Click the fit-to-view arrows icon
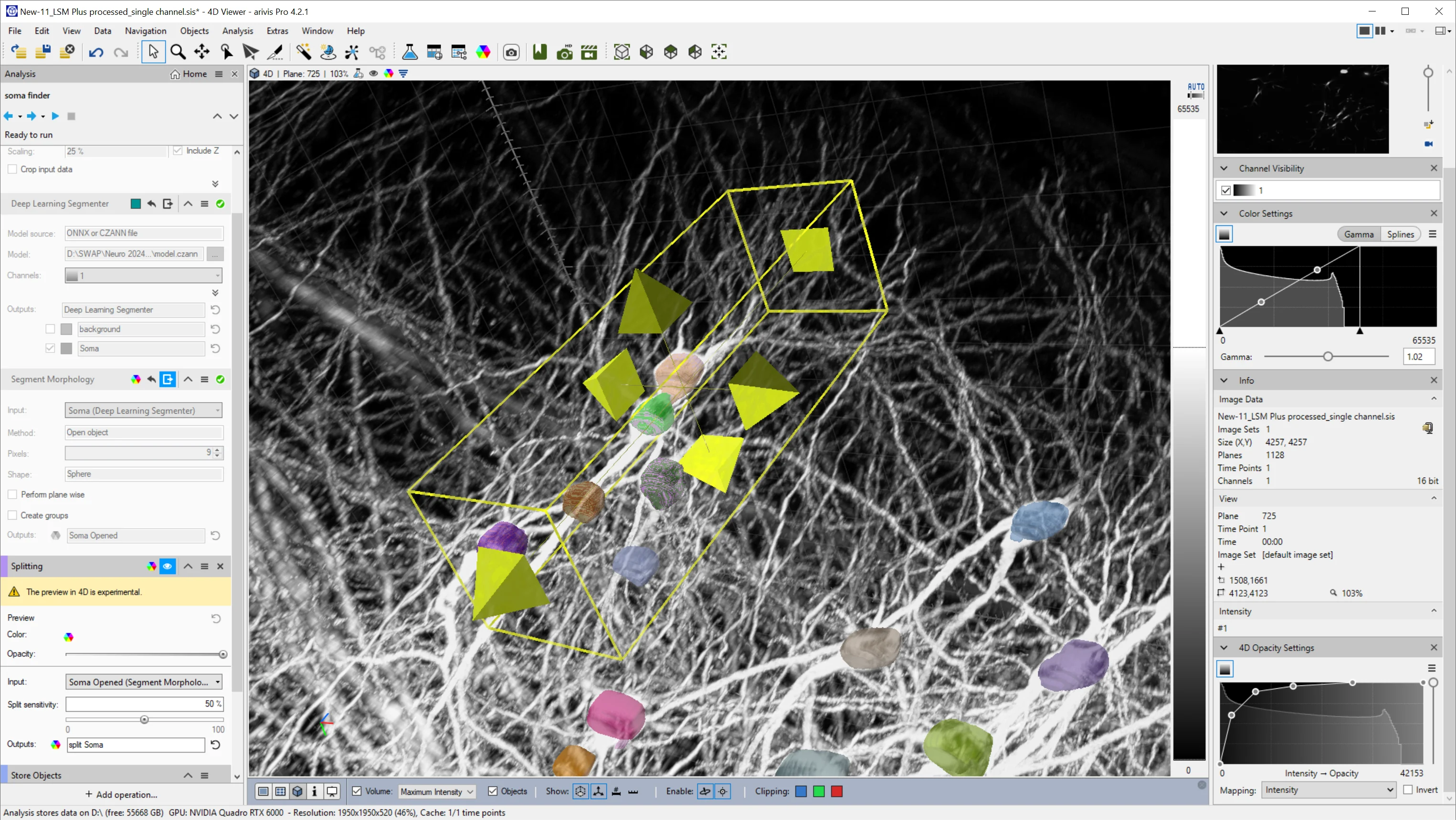Screen dimensions: 1456x820 pos(719,52)
